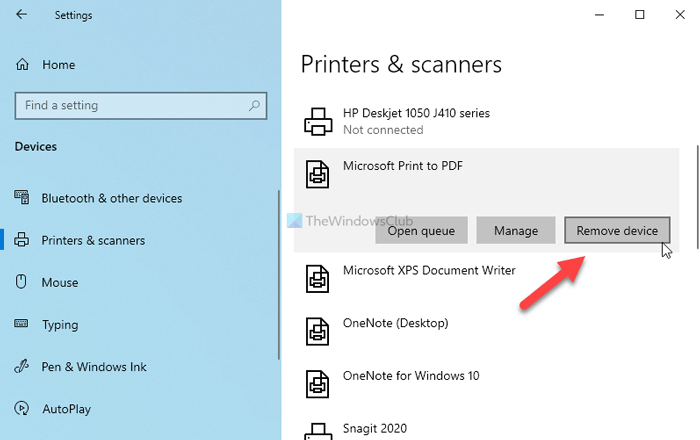Click the Bluetooth & other devices icon

[x=22, y=198]
